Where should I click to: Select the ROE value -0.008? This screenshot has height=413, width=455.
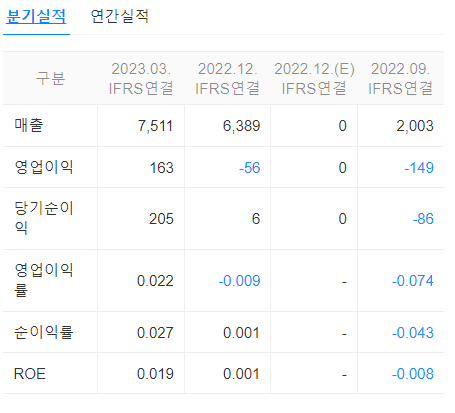coord(413,374)
